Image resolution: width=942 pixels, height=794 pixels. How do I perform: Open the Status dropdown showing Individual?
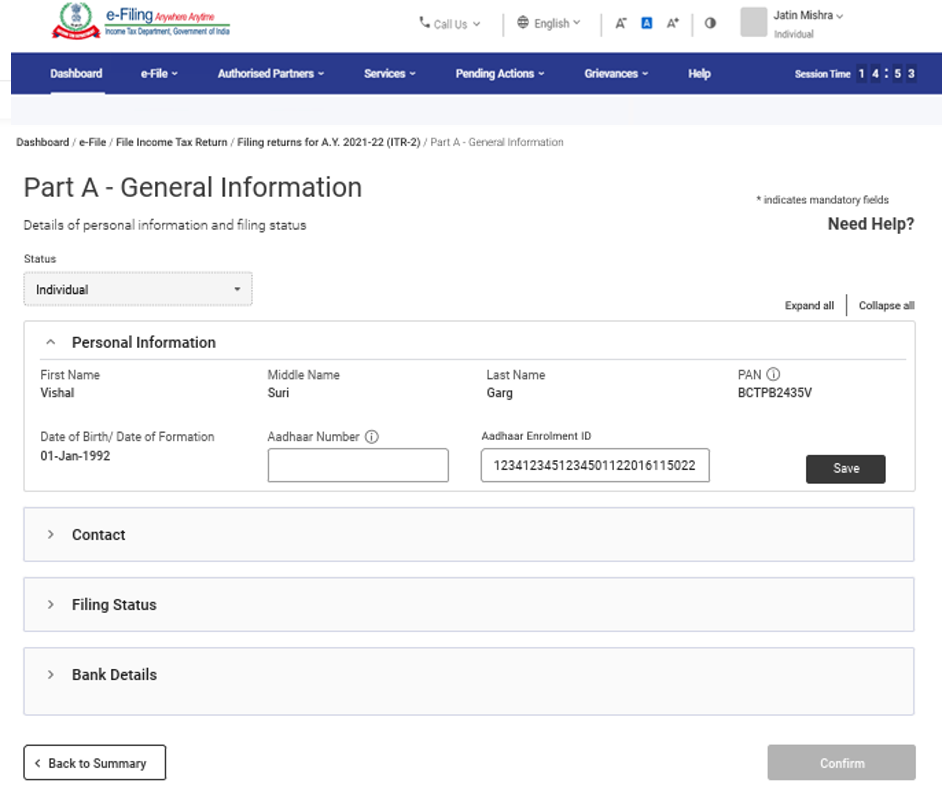coord(138,289)
